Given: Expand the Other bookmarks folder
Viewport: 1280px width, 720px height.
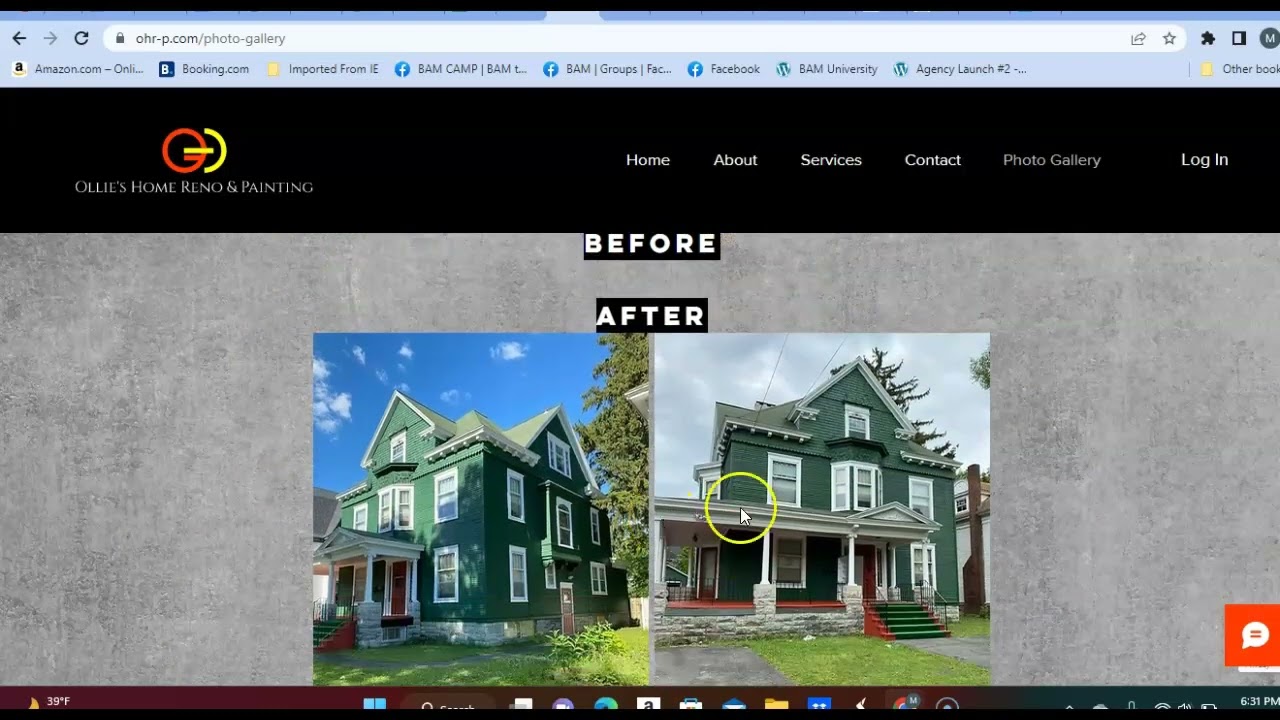Looking at the screenshot, I should pyautogui.click(x=1240, y=69).
